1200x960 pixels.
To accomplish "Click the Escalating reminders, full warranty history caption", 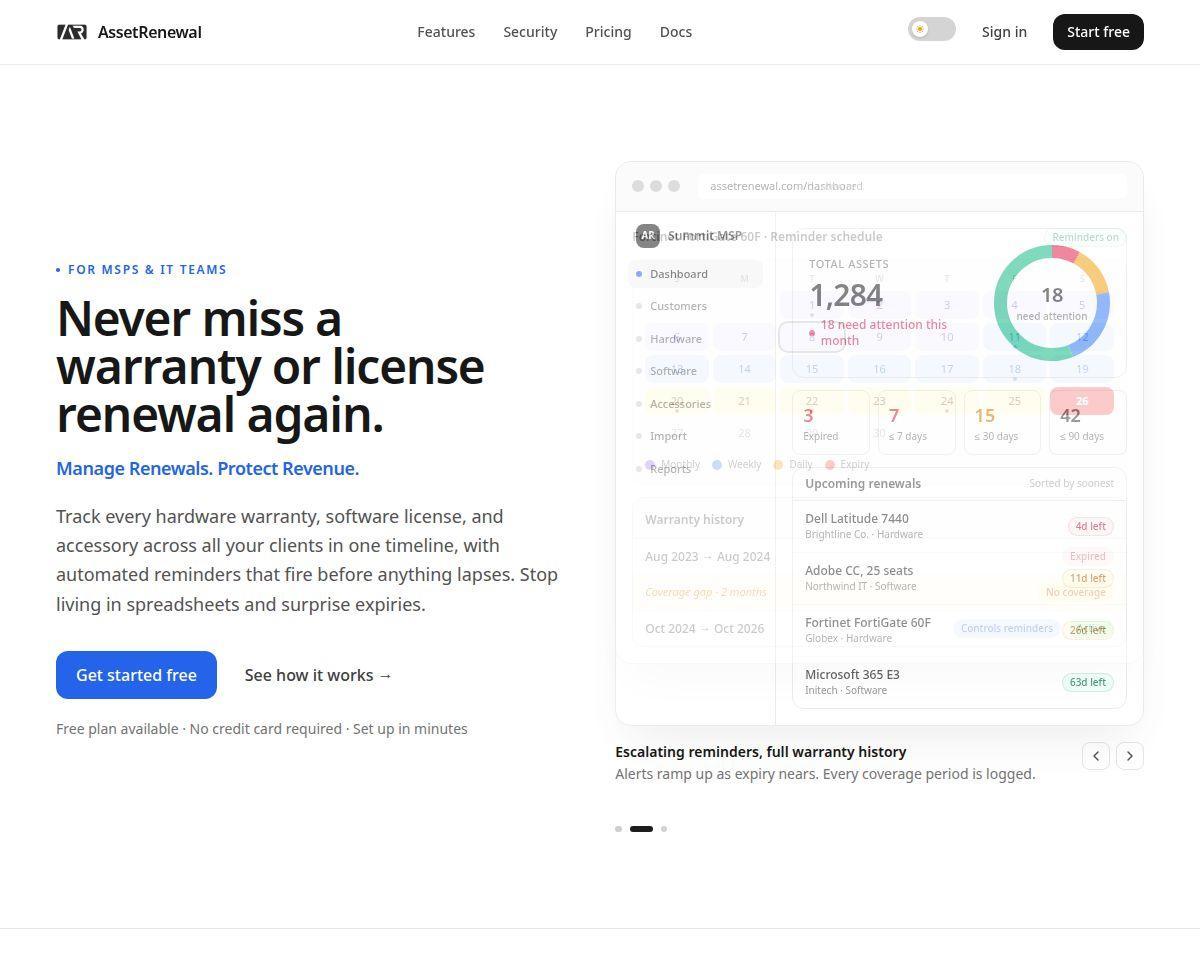I will tap(761, 752).
